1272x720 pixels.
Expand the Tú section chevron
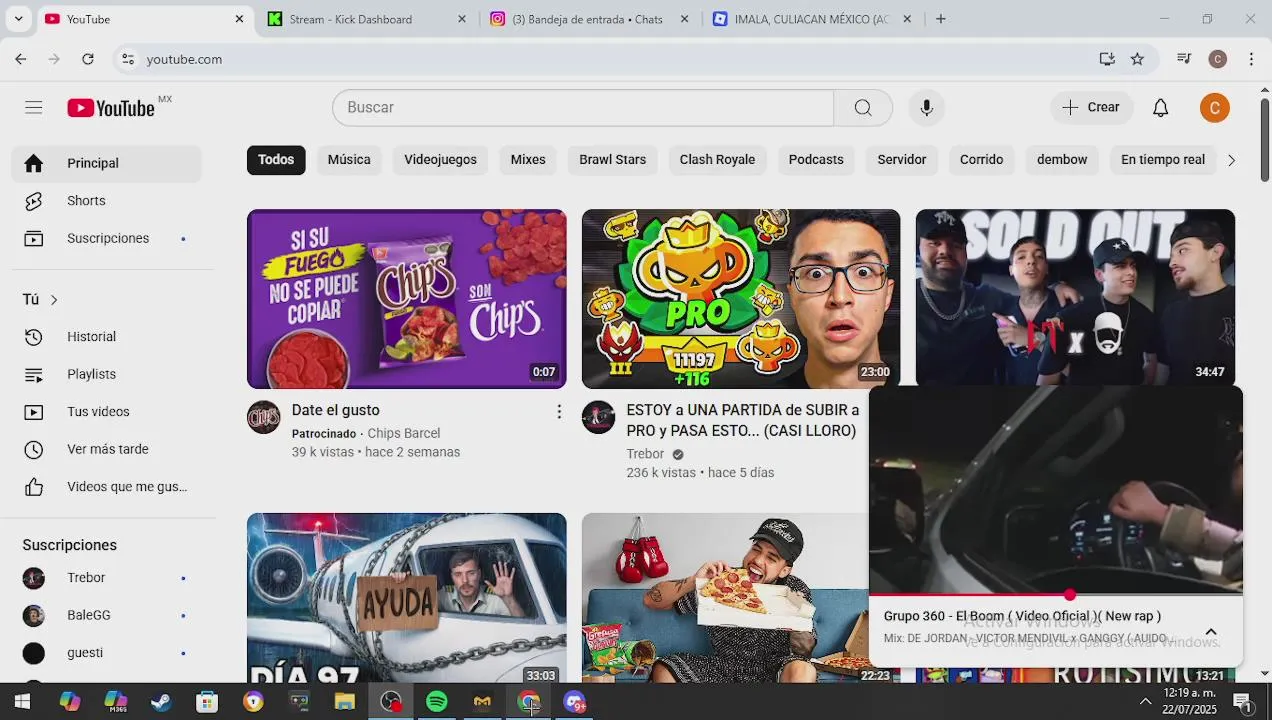click(x=54, y=300)
